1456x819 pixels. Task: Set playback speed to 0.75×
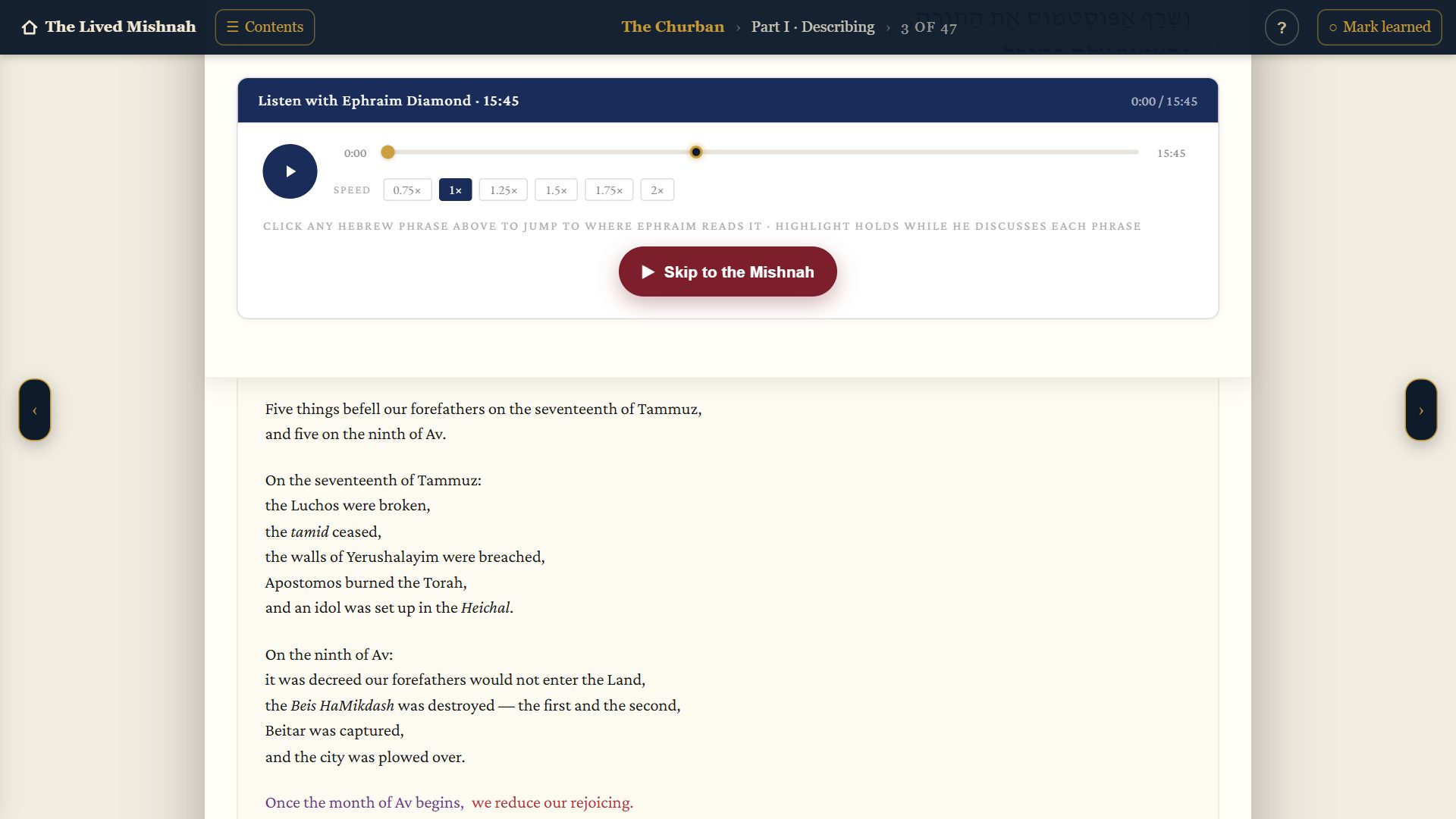coord(407,190)
